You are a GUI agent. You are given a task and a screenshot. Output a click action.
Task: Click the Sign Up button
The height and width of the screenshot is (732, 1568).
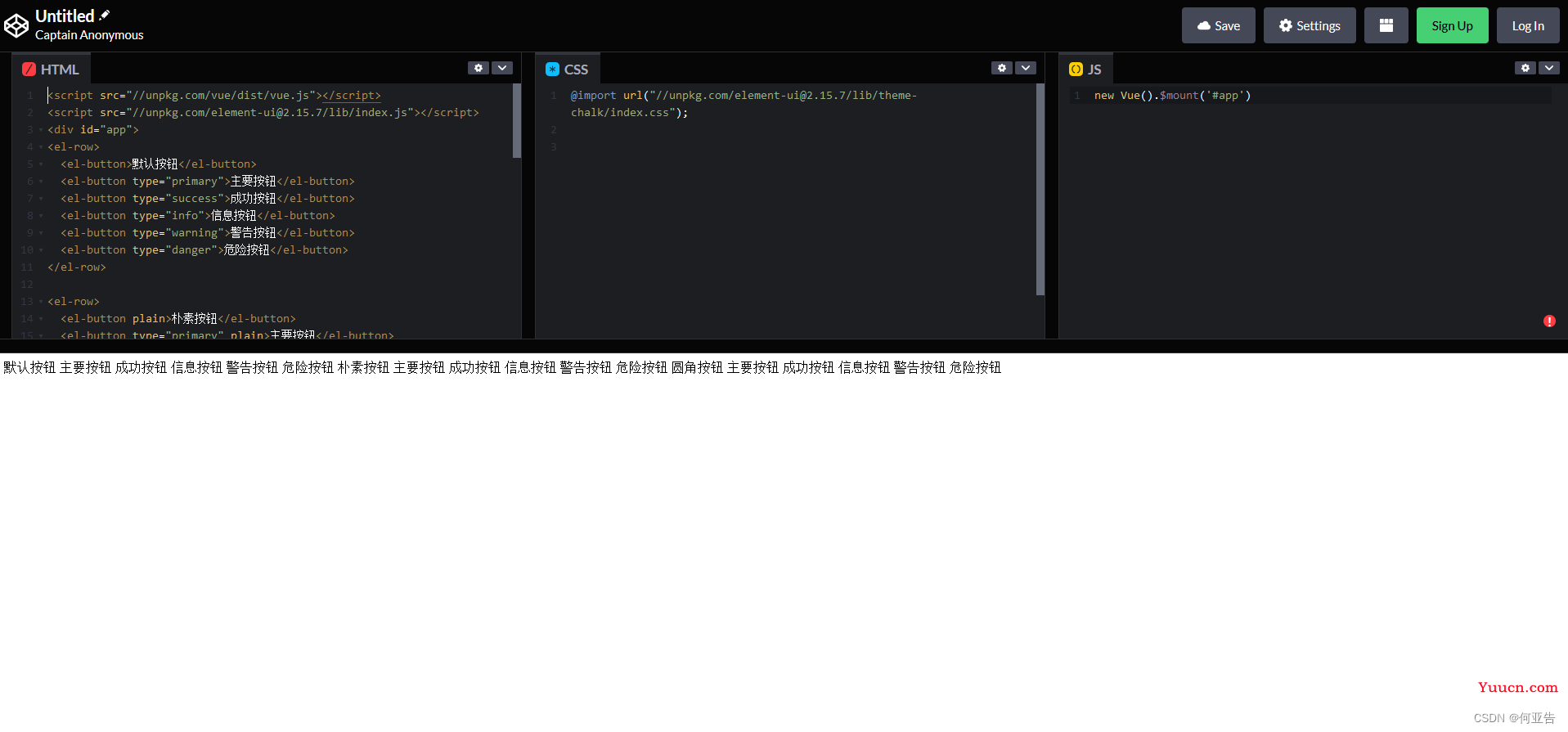coord(1452,25)
